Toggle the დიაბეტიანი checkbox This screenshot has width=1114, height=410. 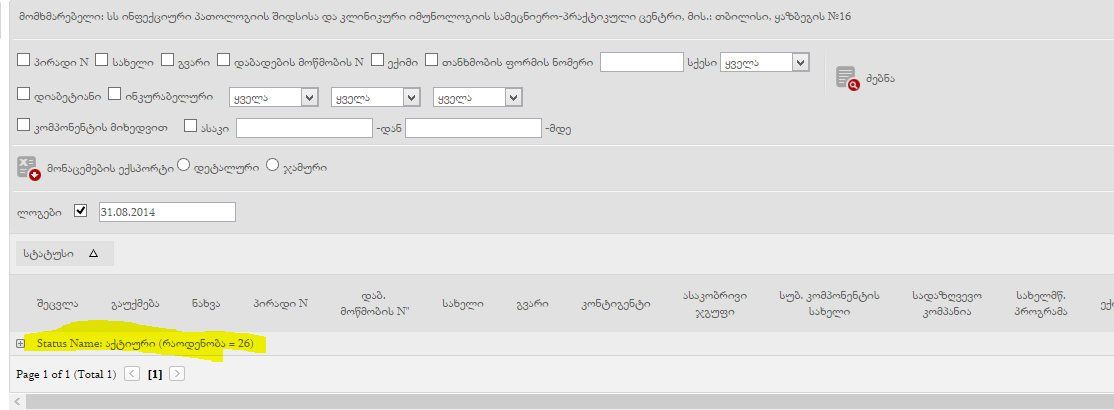pyautogui.click(x=24, y=95)
